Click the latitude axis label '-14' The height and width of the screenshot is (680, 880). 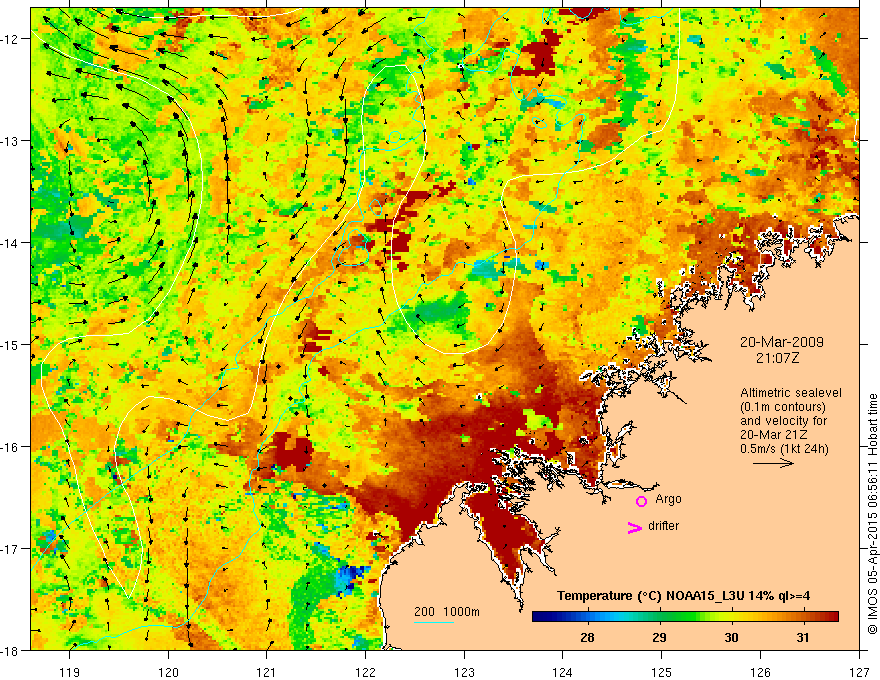coord(11,243)
